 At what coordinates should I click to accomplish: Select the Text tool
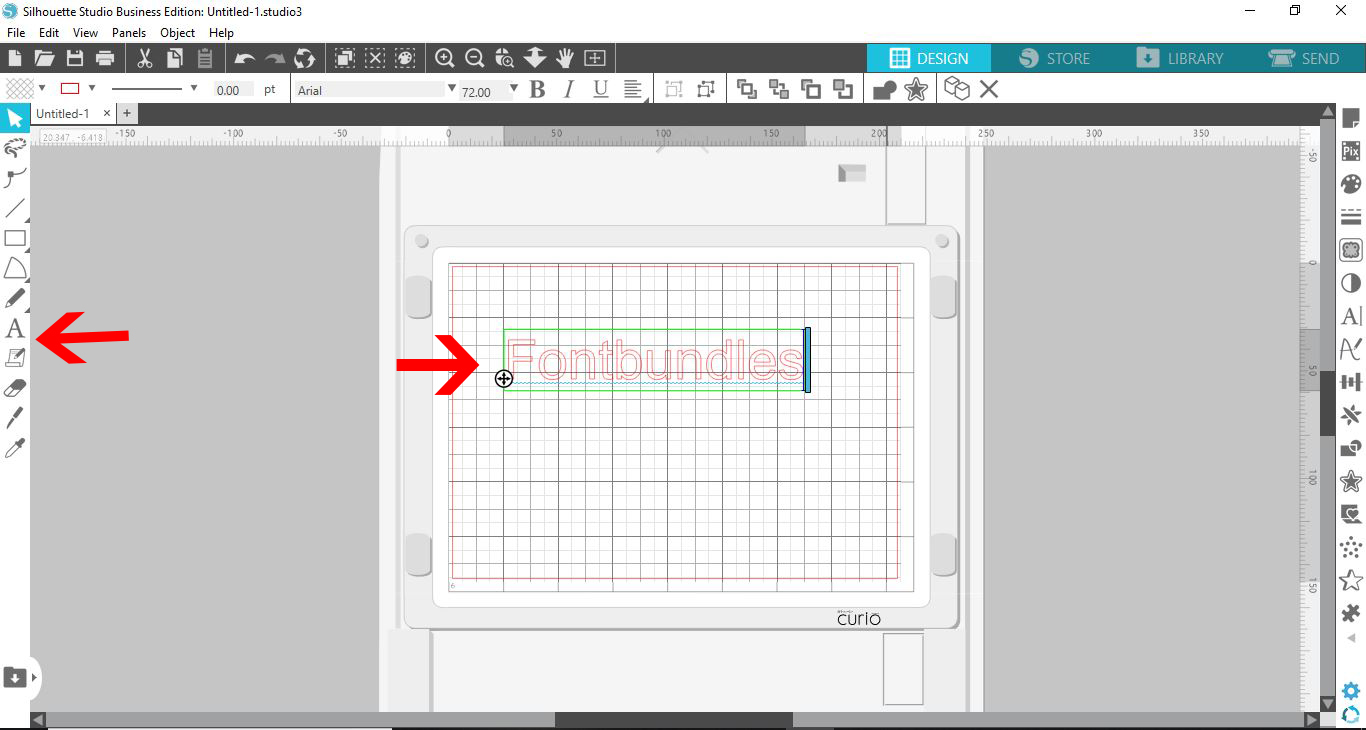(15, 328)
